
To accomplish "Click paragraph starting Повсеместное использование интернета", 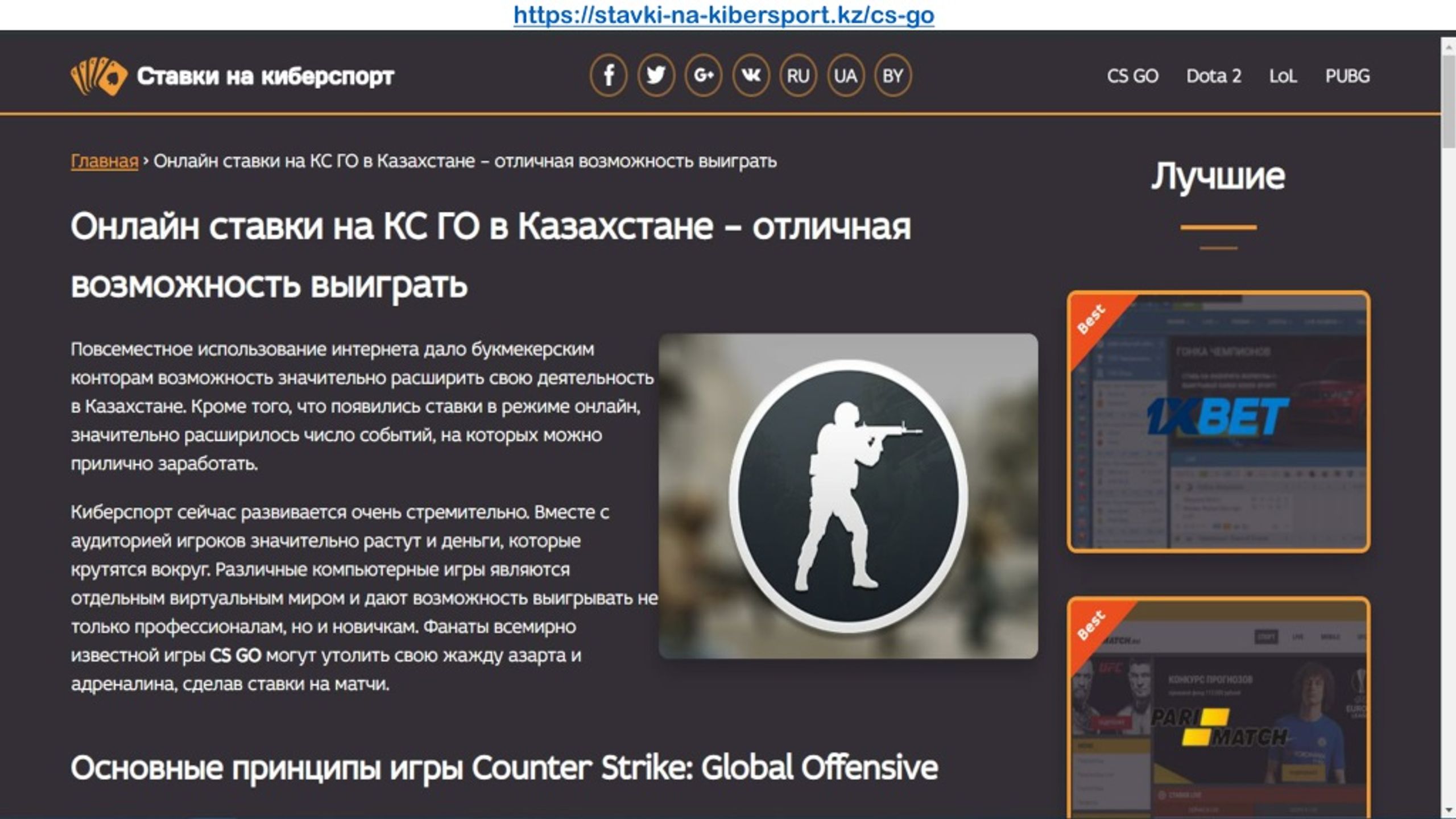I will pos(363,406).
